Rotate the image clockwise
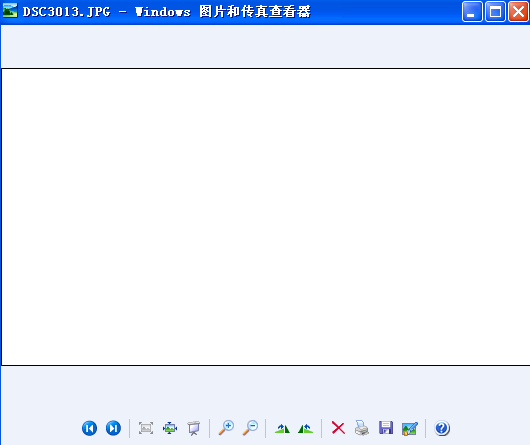Screen dimensions: 530x445 pyautogui.click(x=282, y=428)
